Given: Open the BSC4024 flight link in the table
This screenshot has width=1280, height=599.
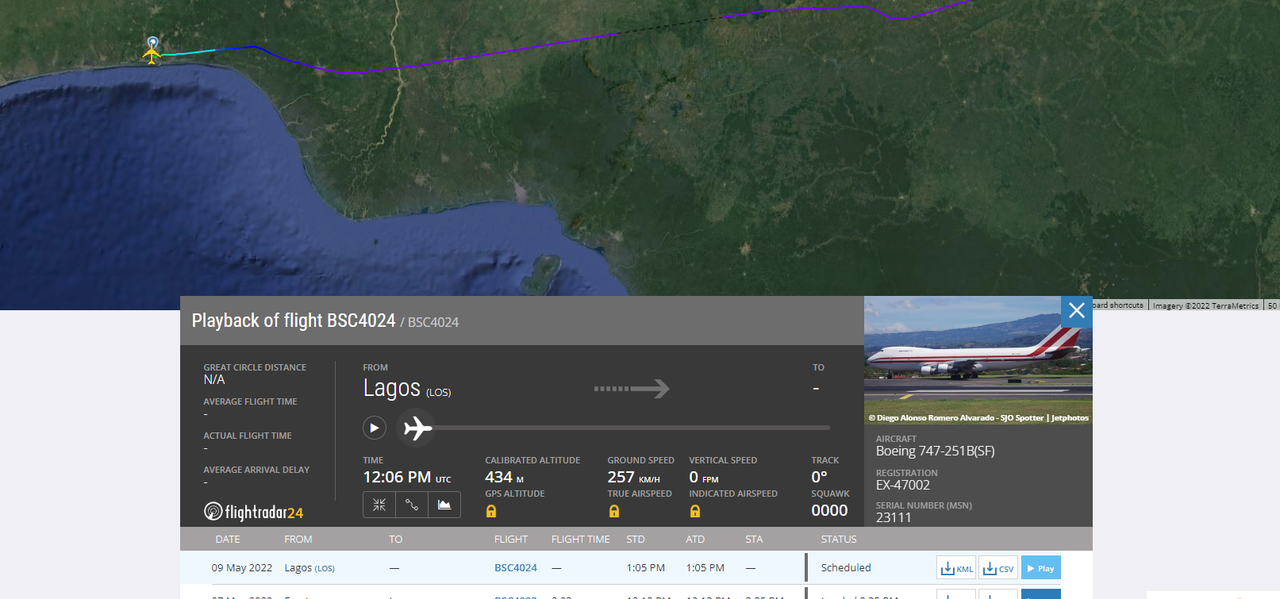Looking at the screenshot, I should [x=516, y=568].
